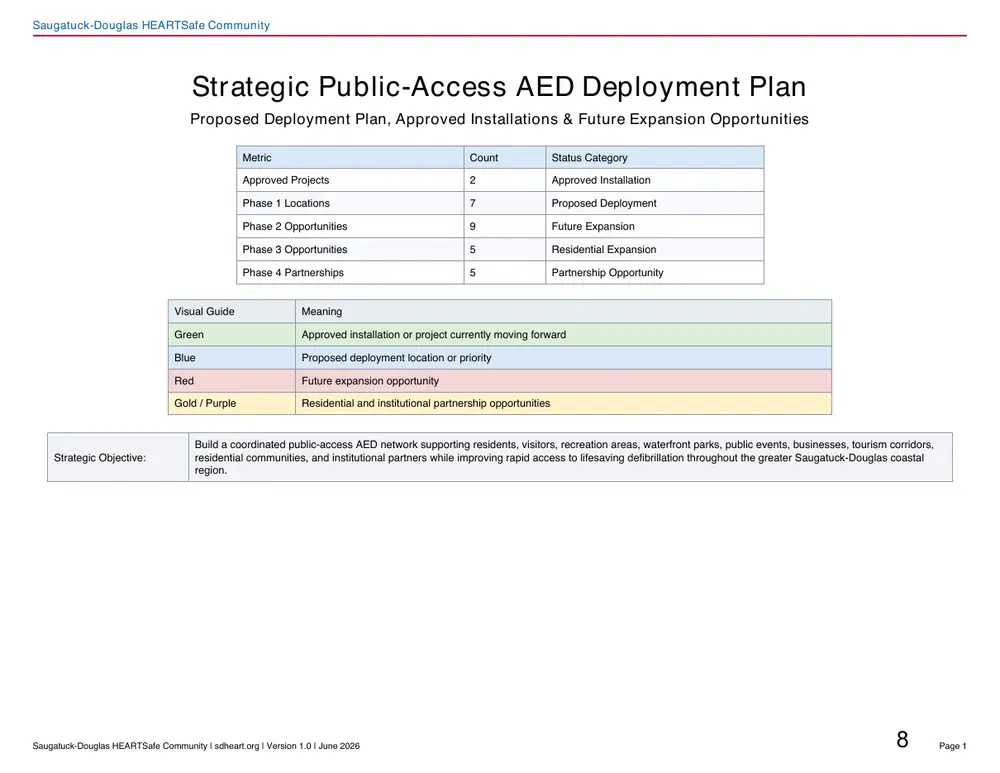Viewport: 1000px width, 773px height.
Task: Click the subtitle beginning "Proposed Deployment Plan, Approved Installations"
Action: click(499, 119)
